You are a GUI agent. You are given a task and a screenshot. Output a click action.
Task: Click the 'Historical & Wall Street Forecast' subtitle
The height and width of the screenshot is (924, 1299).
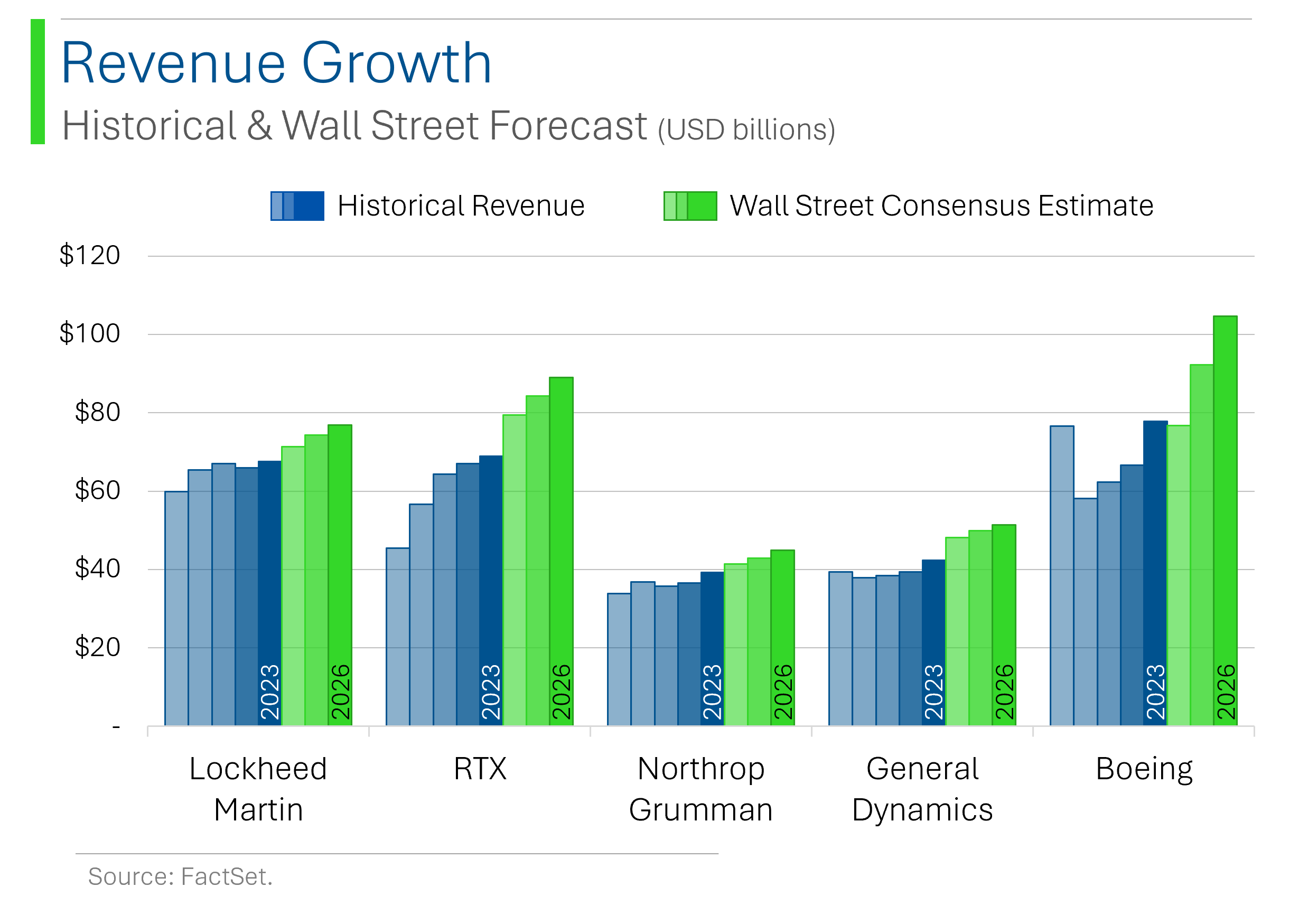tap(354, 125)
